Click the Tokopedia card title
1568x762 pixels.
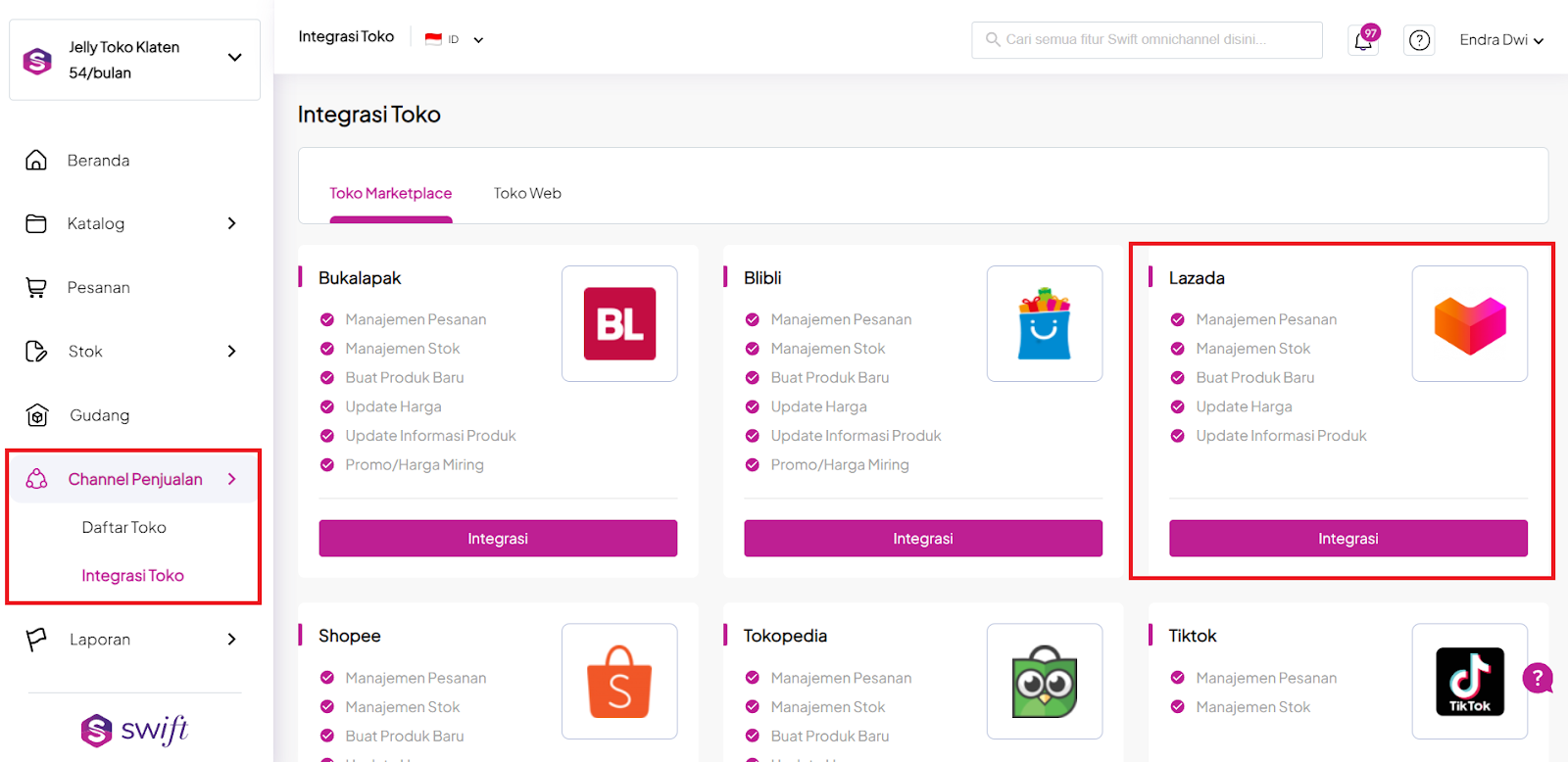785,636
